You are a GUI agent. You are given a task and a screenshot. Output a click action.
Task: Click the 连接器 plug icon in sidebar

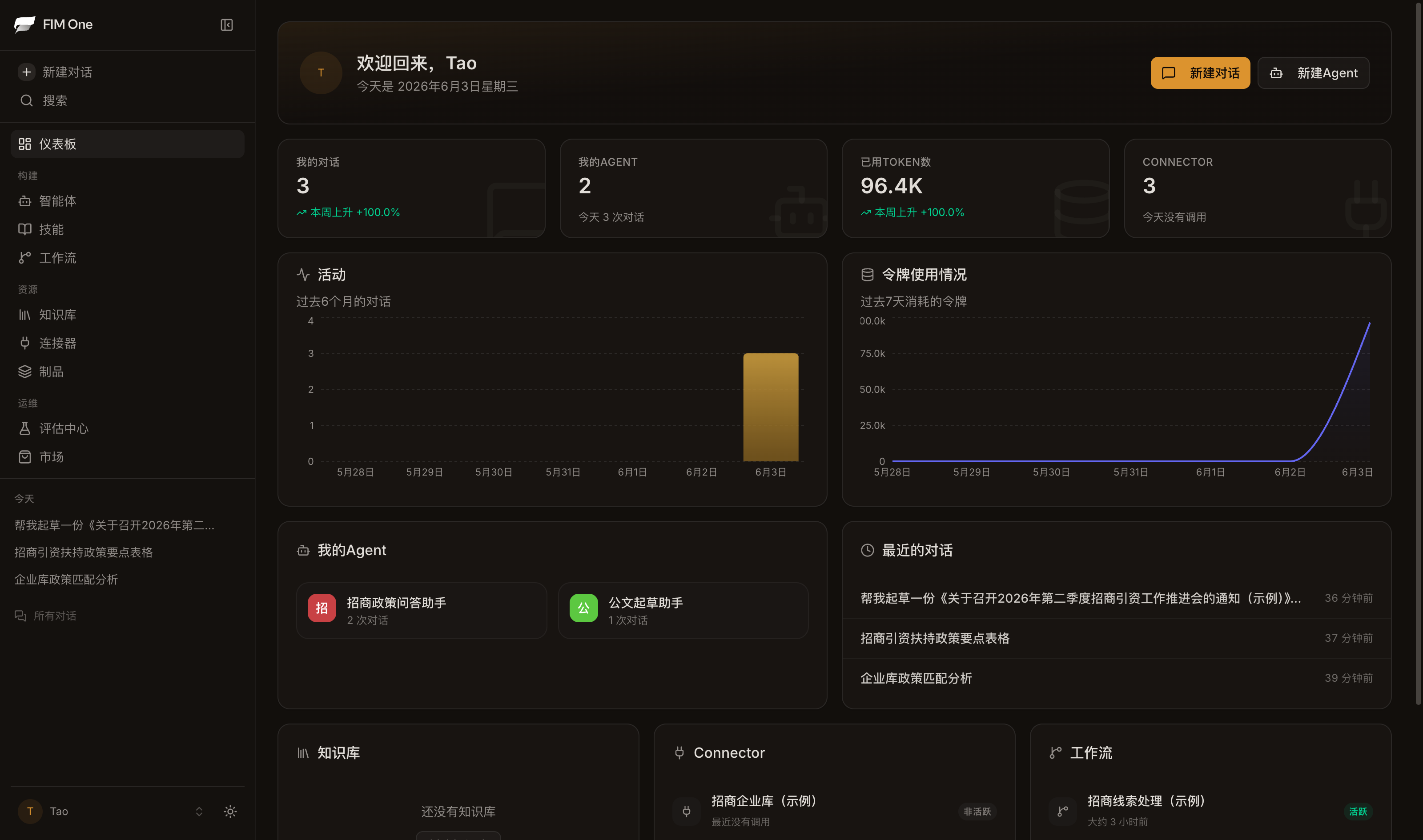24,343
